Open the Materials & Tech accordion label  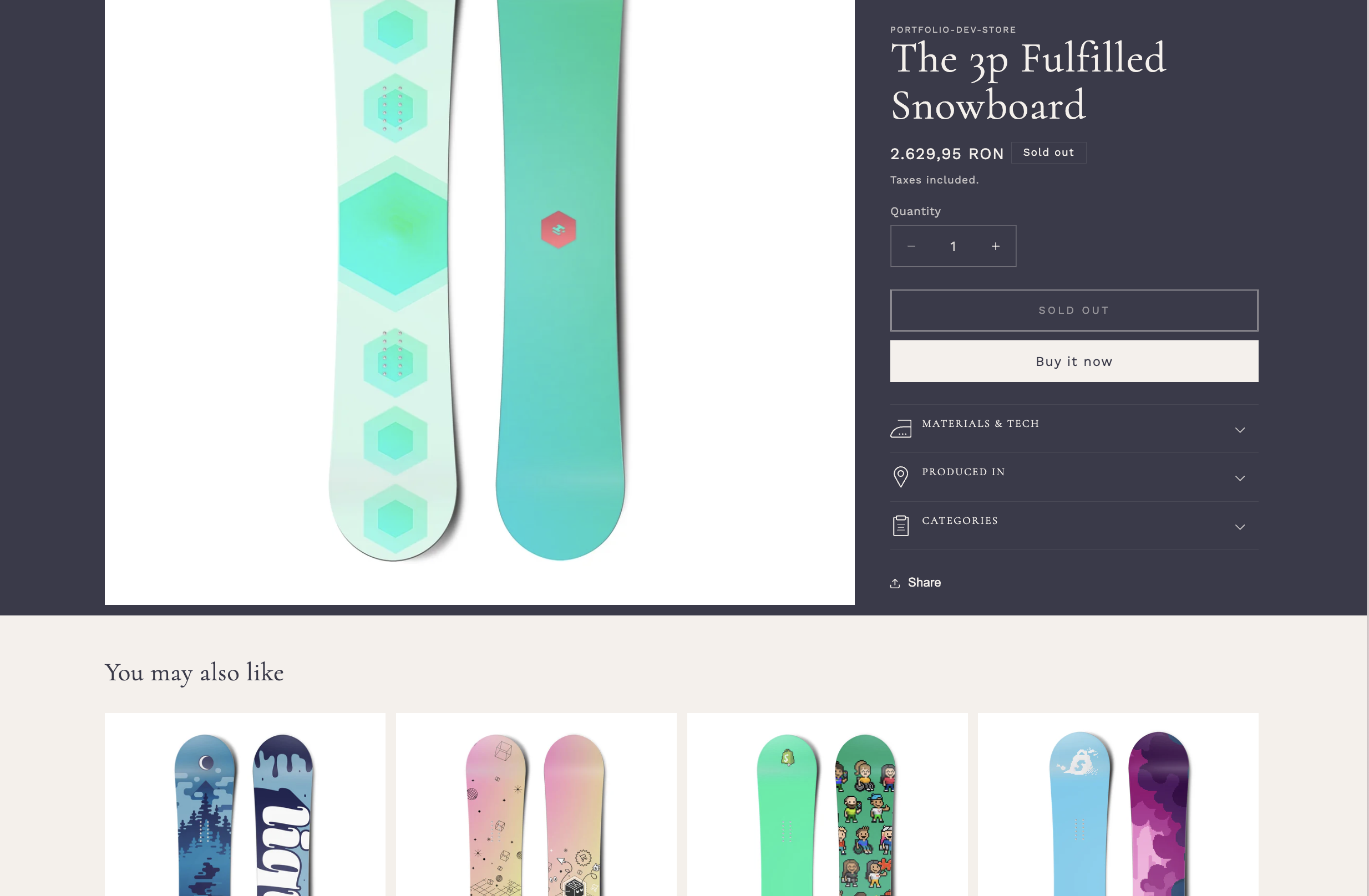pos(981,424)
